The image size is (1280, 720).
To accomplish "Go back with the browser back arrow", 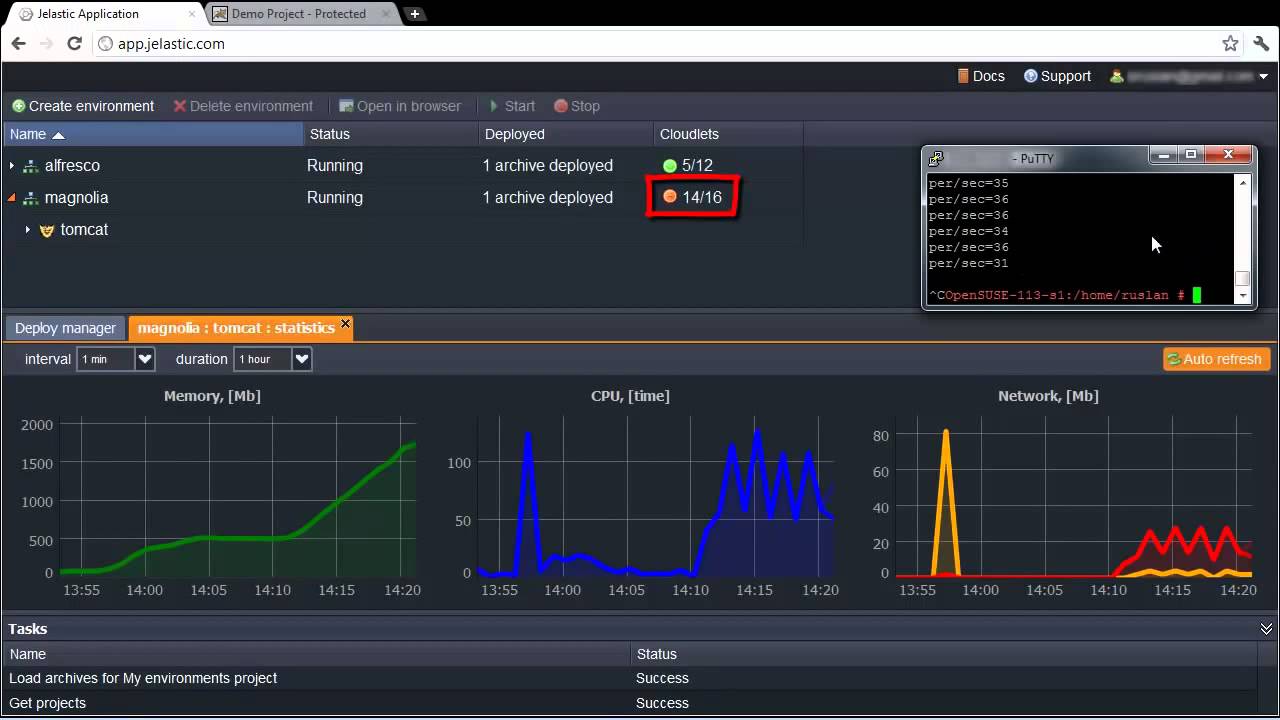I will [18, 43].
